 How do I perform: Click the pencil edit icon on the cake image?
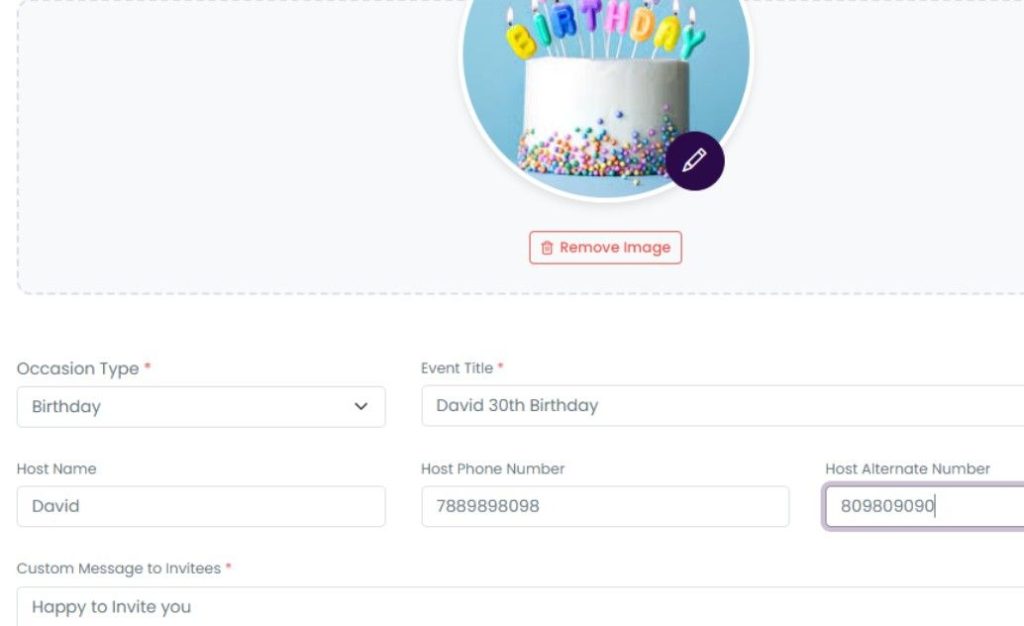(695, 160)
